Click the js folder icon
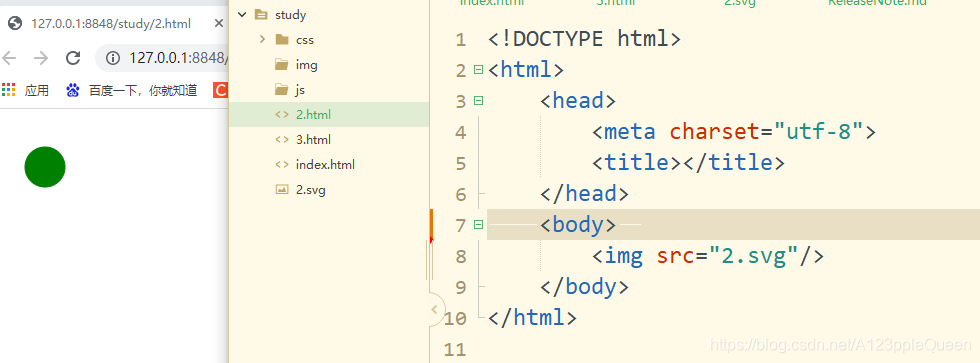The height and width of the screenshot is (363, 980). tap(282, 89)
